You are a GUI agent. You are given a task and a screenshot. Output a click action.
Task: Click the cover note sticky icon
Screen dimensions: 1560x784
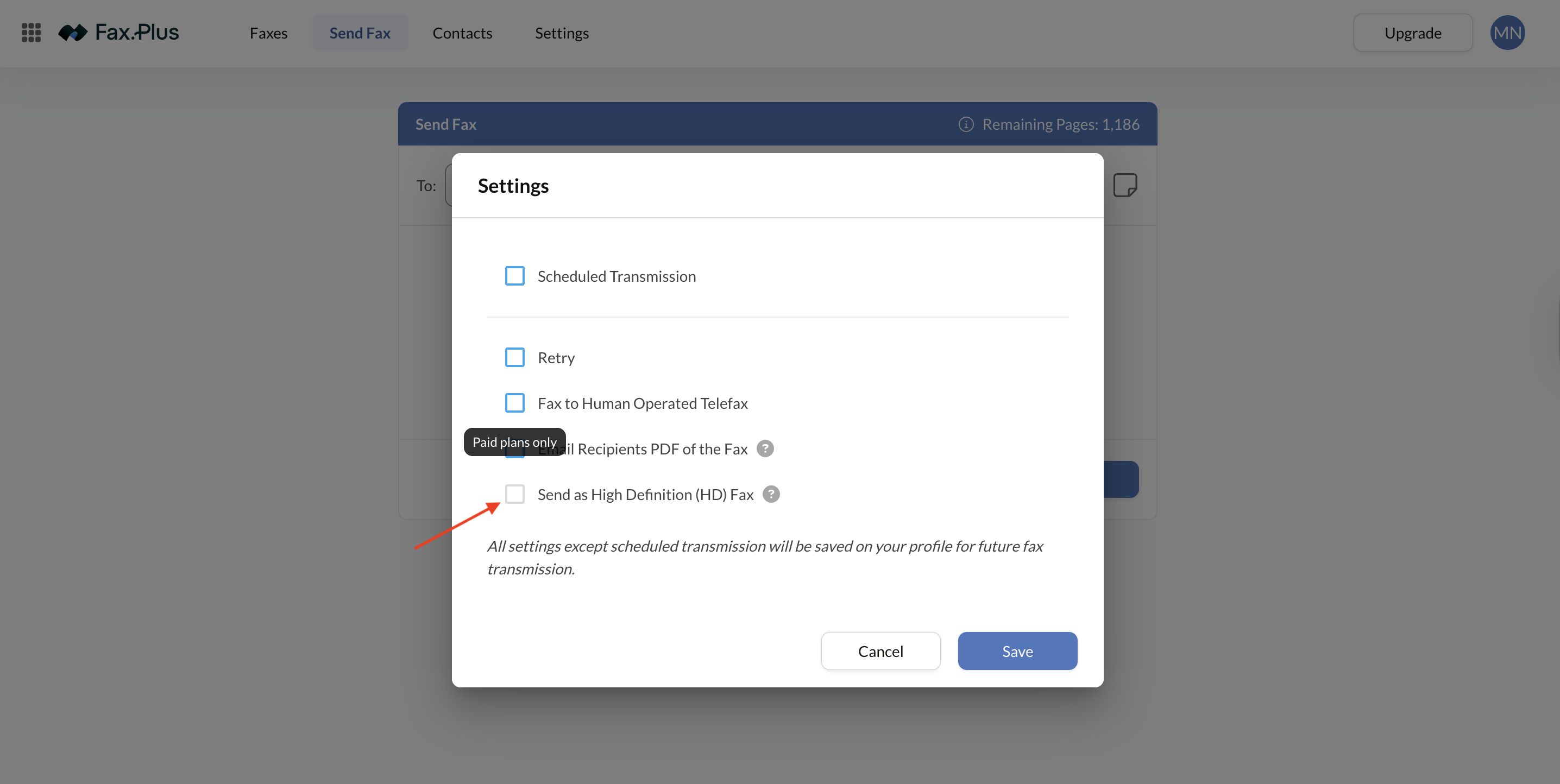(1124, 185)
